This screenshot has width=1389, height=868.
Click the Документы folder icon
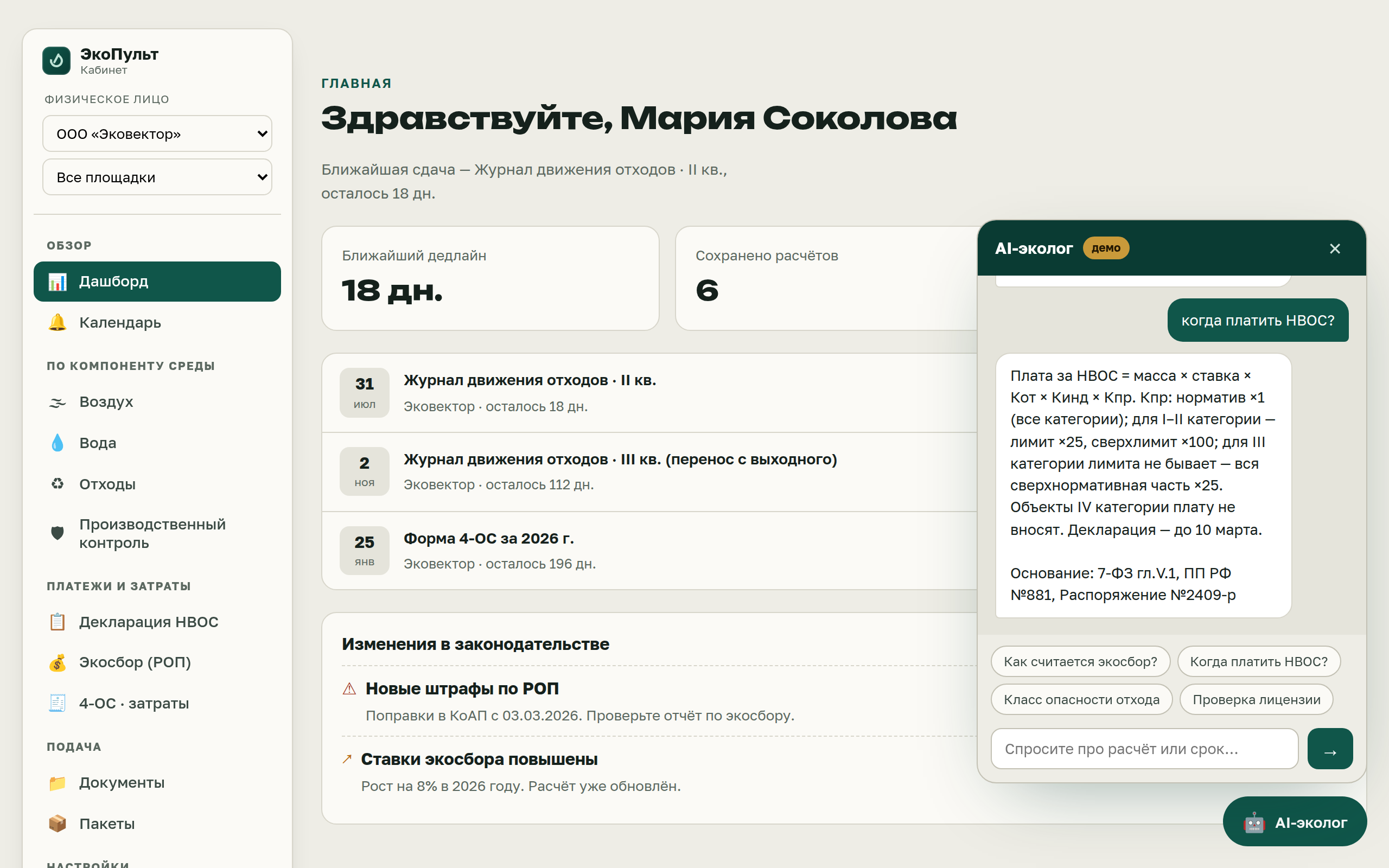point(58,783)
